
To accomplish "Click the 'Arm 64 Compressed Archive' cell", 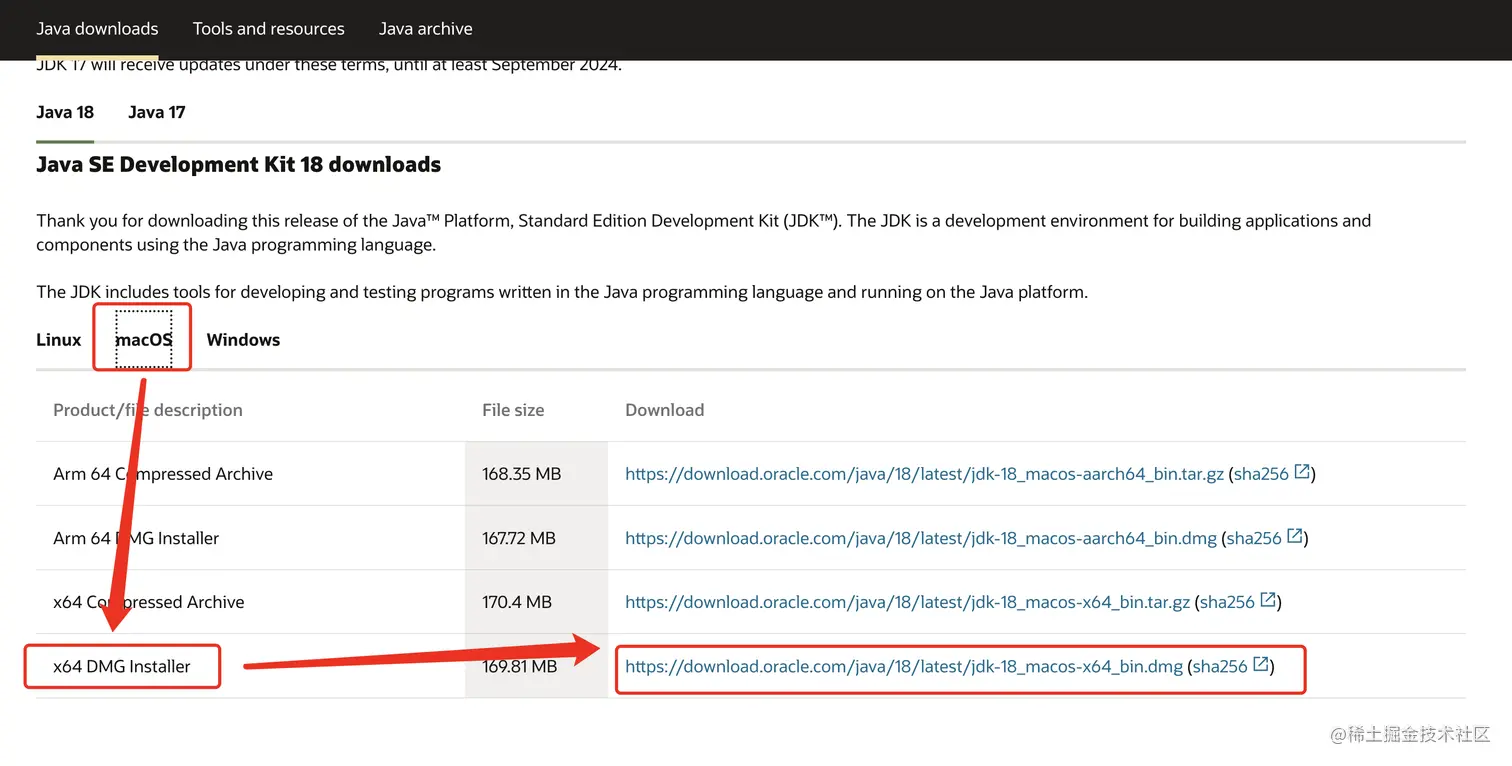I will (163, 474).
